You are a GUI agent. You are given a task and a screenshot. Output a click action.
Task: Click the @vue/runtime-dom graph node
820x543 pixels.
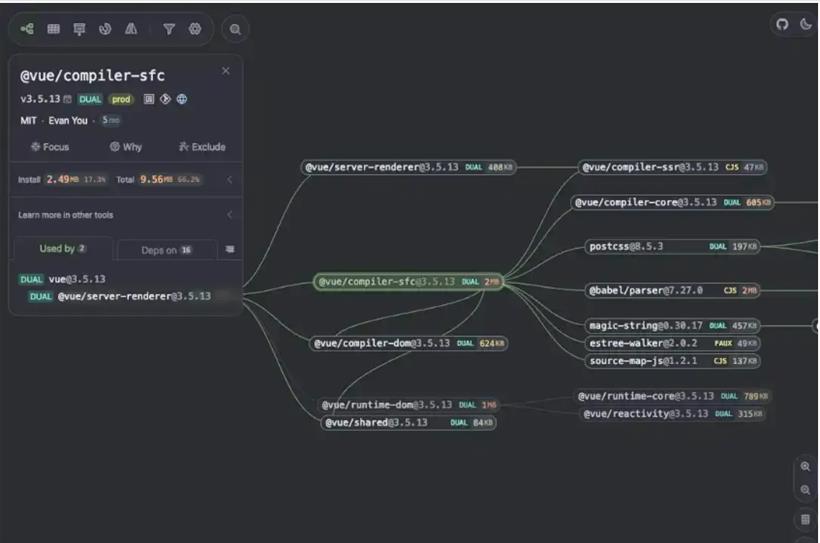click(x=408, y=405)
